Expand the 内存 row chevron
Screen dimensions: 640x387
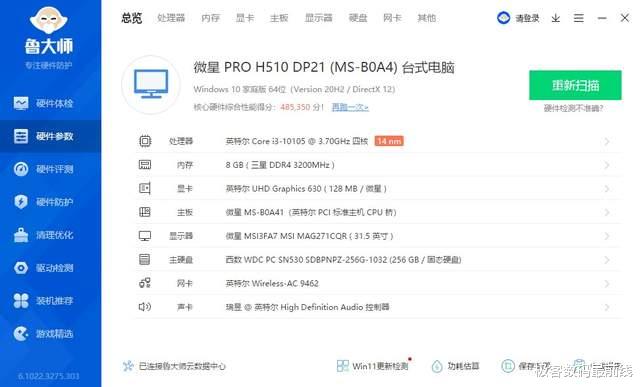pos(607,165)
